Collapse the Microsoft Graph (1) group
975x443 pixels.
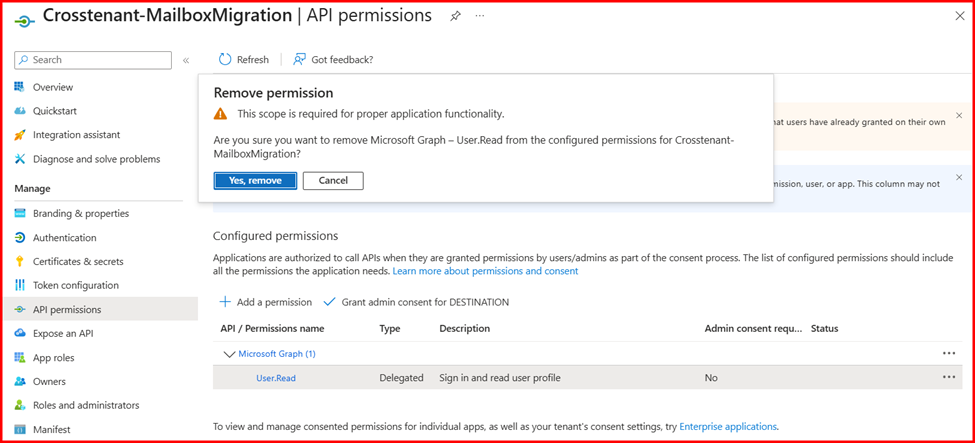click(x=230, y=354)
